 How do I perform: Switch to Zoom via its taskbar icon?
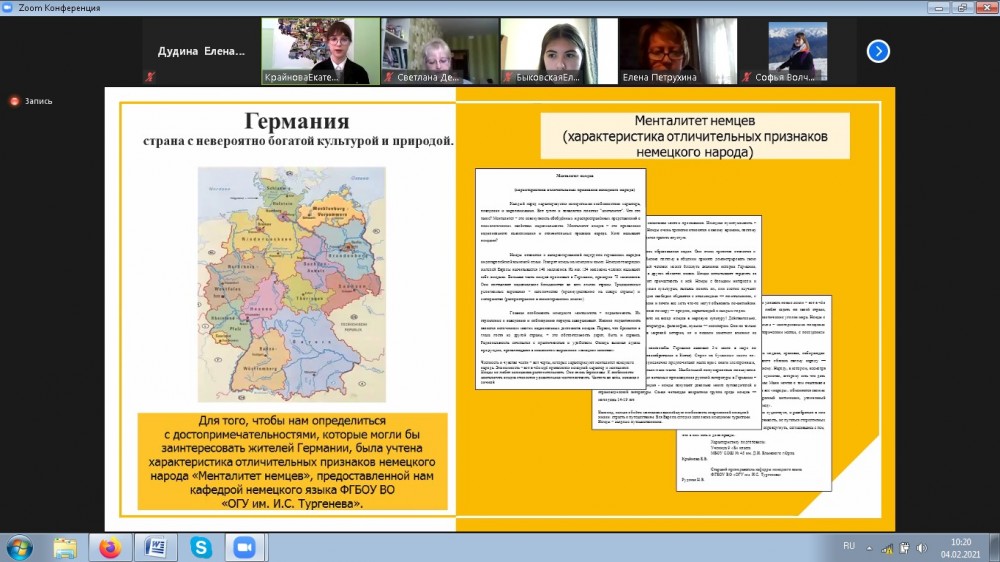pos(243,547)
